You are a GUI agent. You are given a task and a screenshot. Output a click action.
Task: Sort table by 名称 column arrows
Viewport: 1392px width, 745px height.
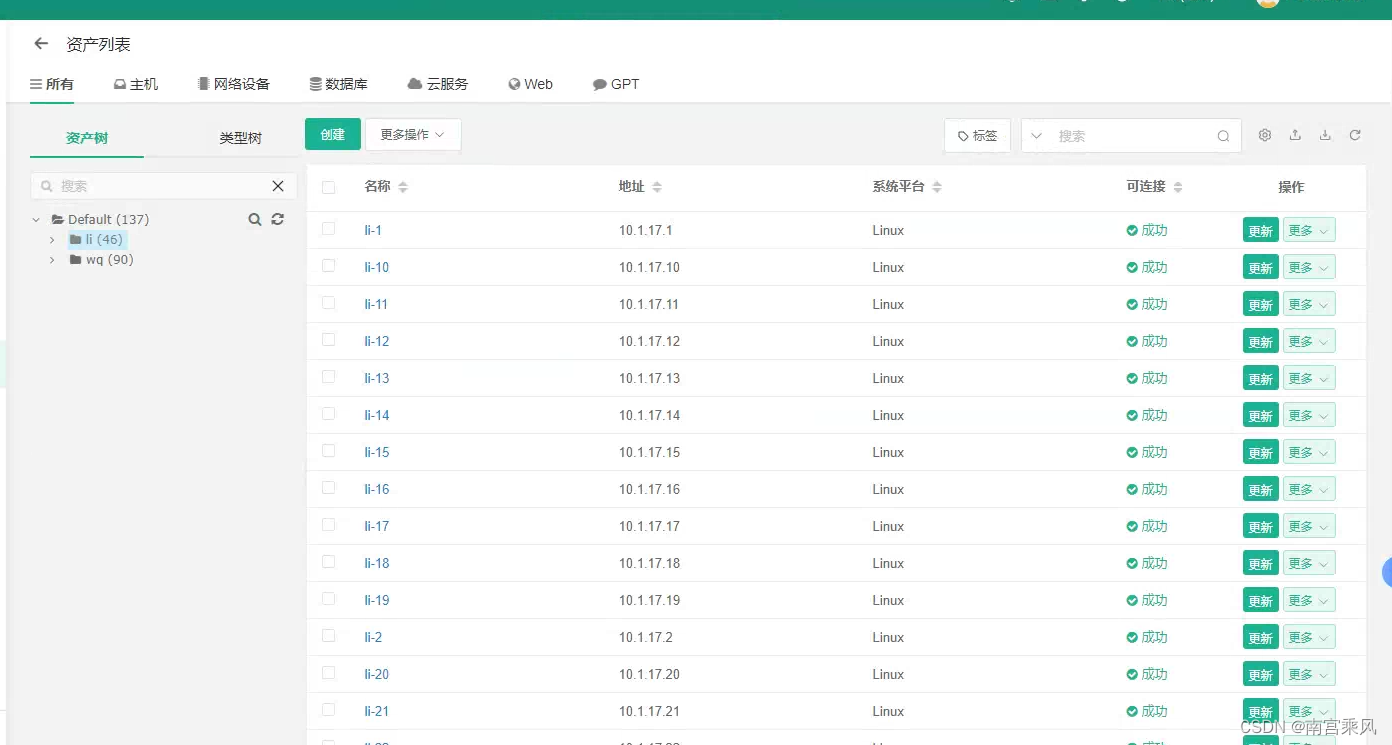point(403,187)
